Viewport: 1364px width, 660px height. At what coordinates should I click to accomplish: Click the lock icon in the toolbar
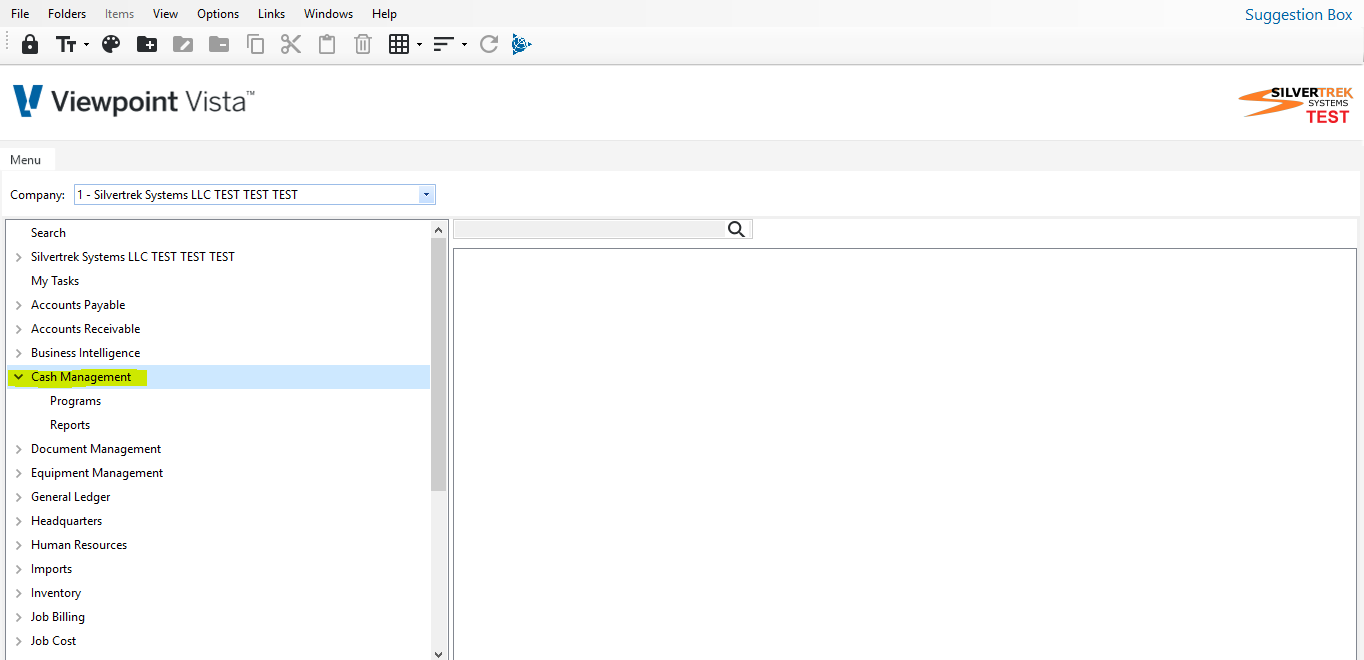pyautogui.click(x=30, y=44)
